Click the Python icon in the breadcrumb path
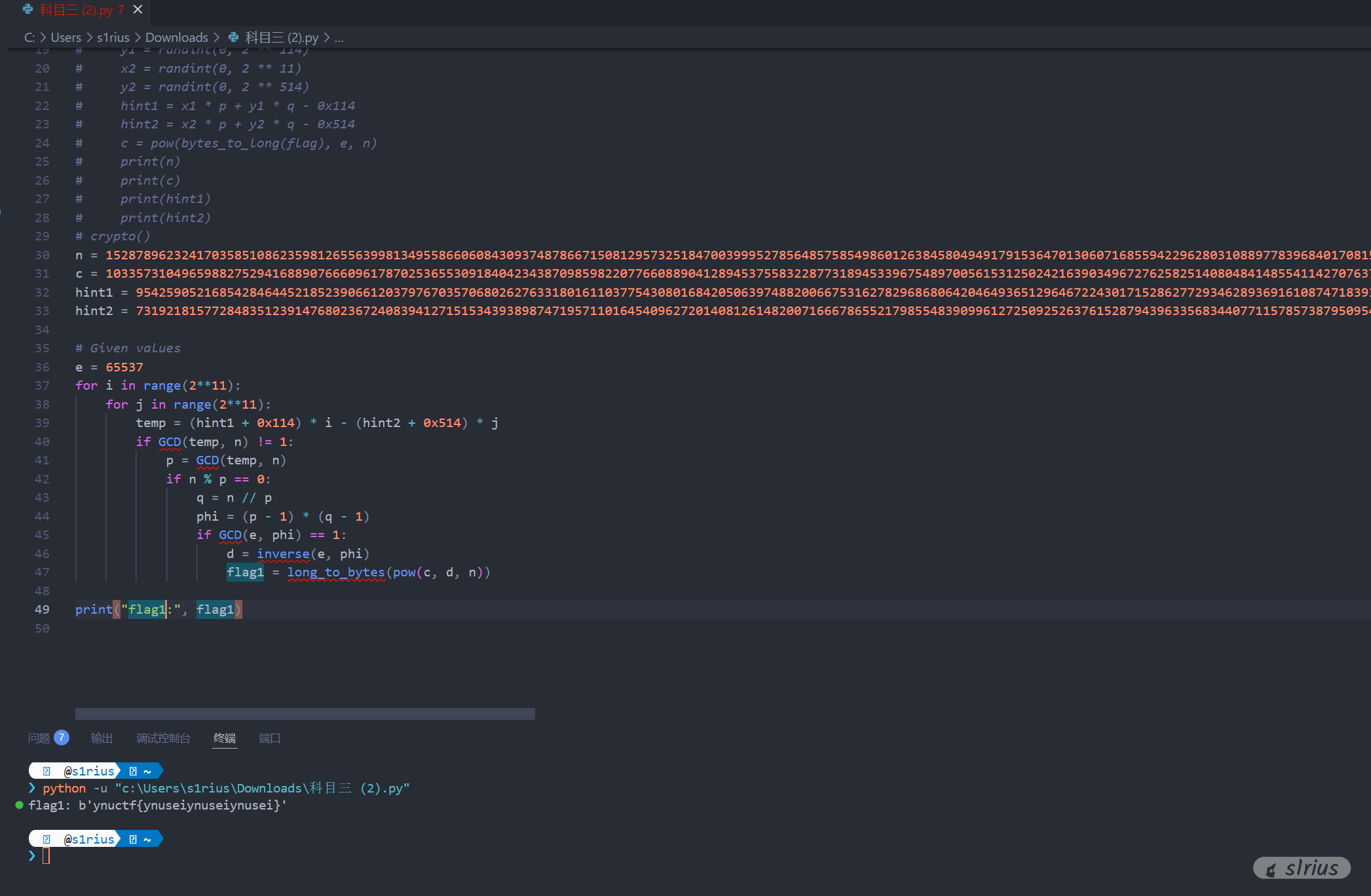 [234, 37]
